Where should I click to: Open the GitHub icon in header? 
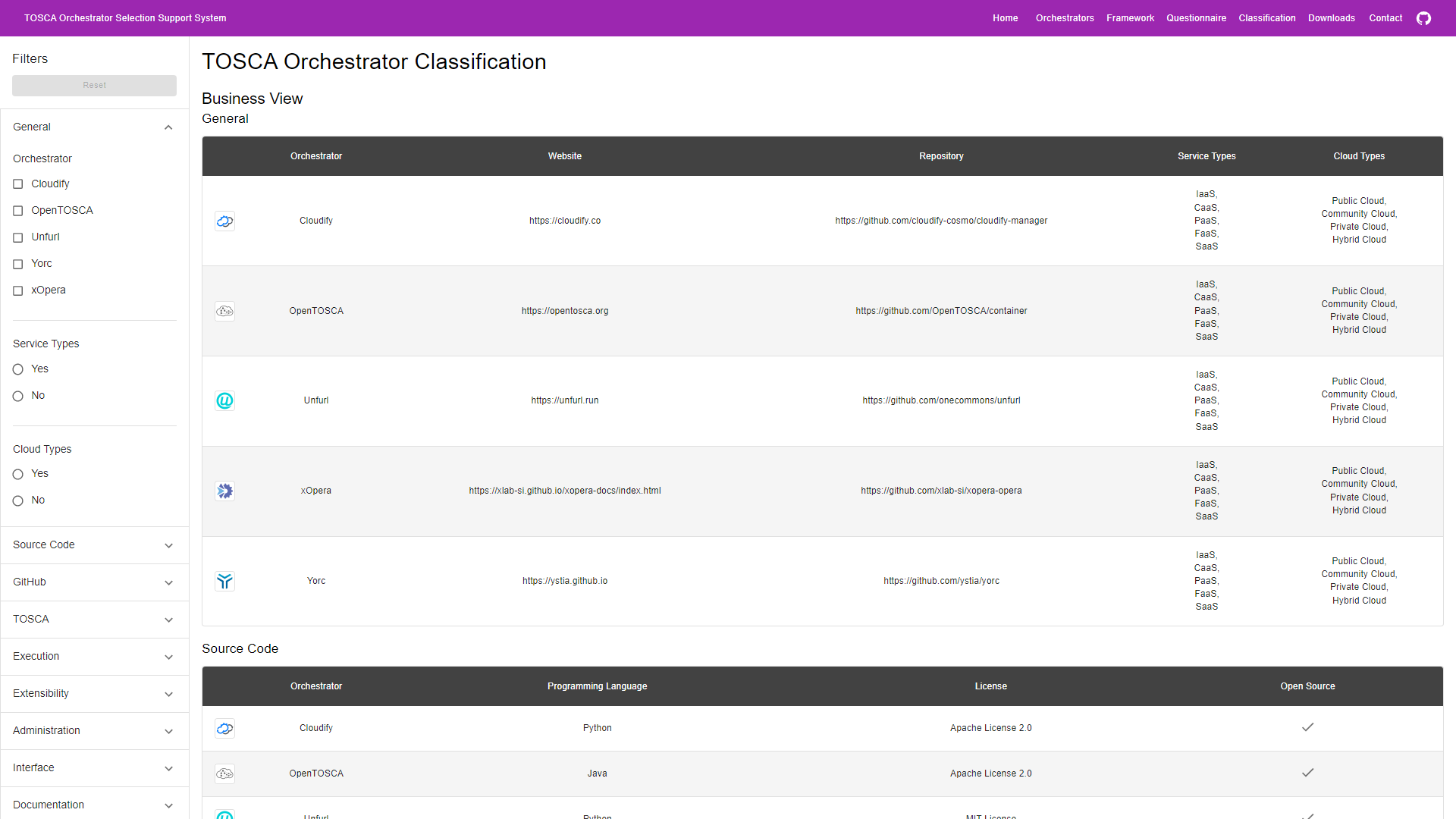[x=1423, y=18]
